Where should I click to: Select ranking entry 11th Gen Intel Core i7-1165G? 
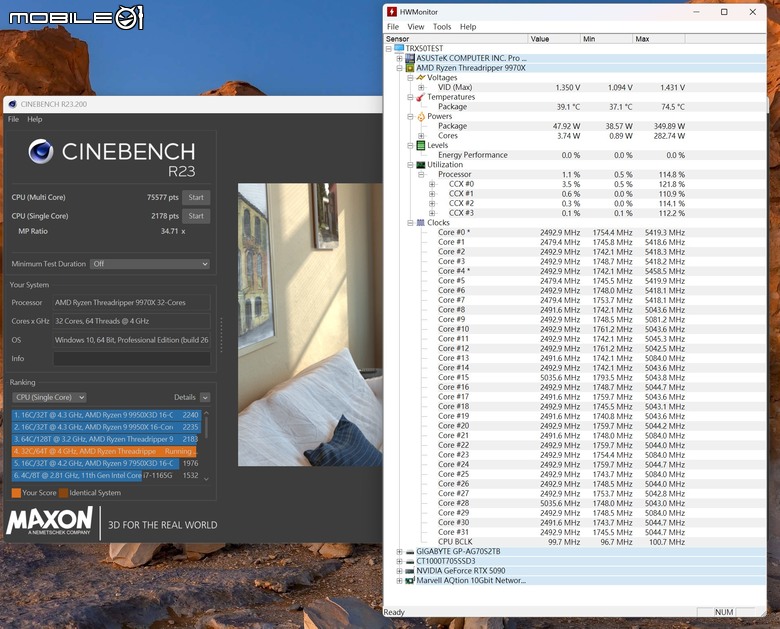106,476
